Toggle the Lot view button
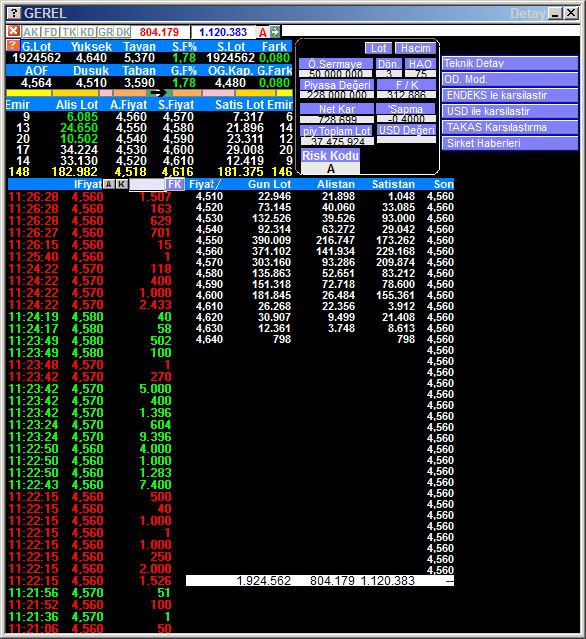This screenshot has width=586, height=639. coord(378,48)
